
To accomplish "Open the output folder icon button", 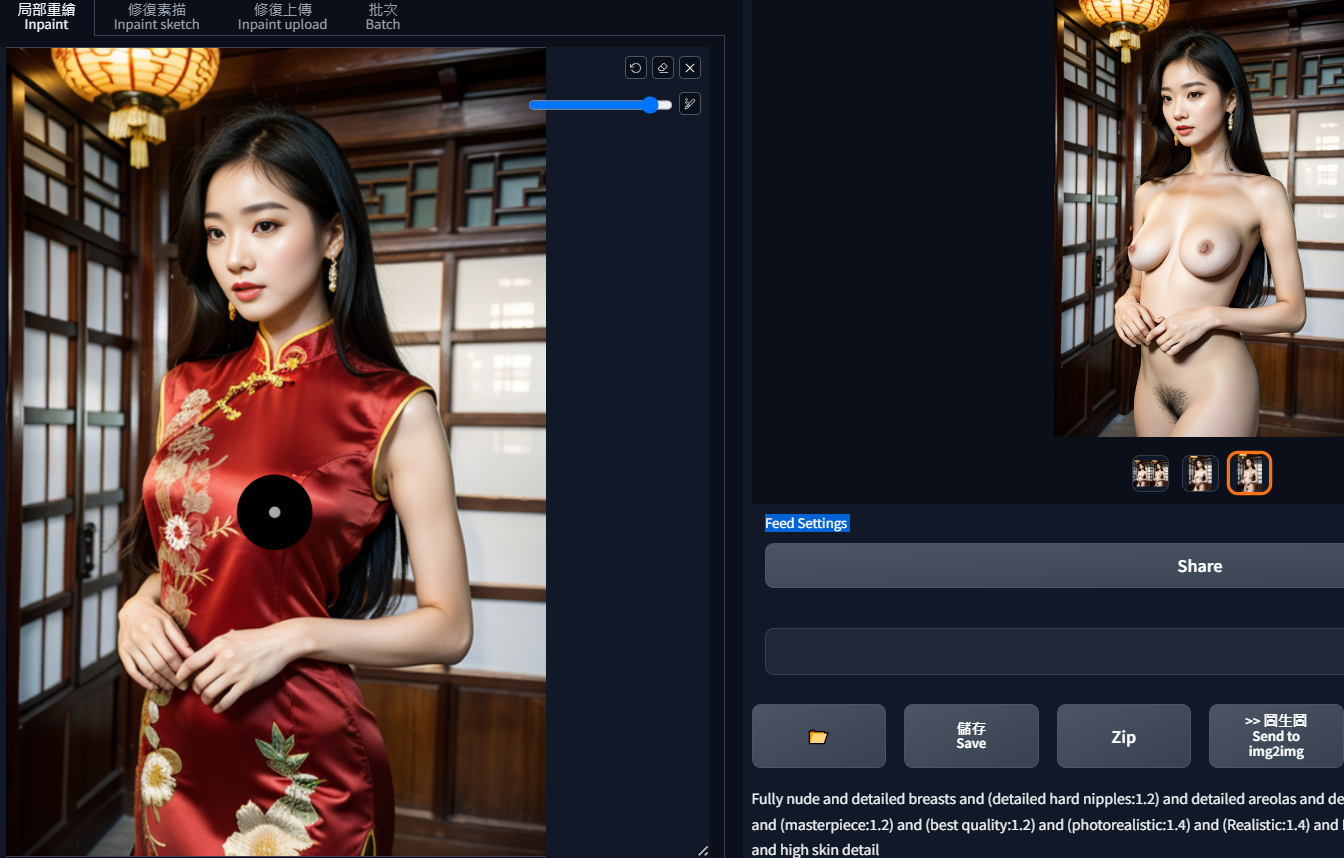I will (819, 736).
